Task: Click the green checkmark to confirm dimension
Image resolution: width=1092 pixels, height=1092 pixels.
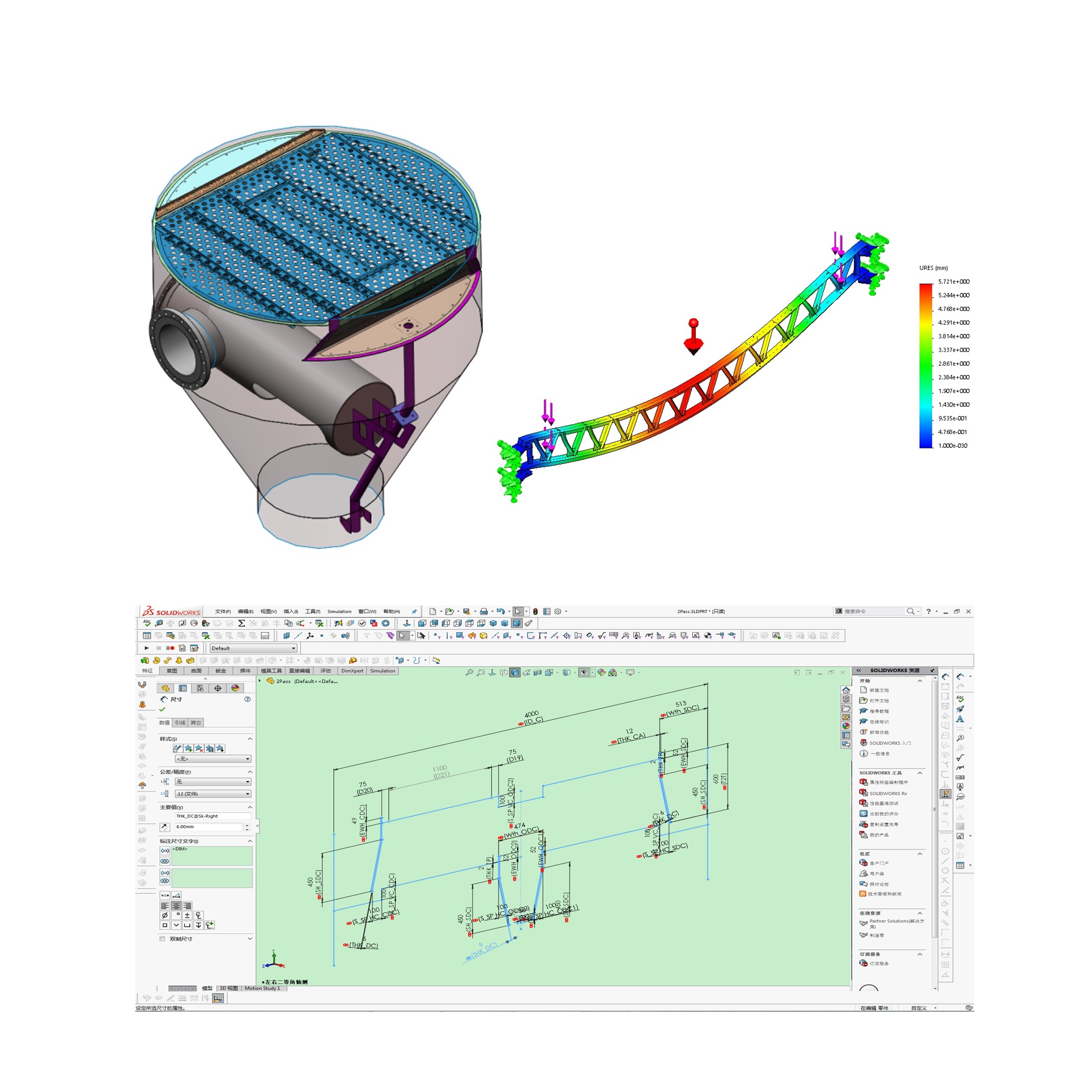Action: [x=162, y=710]
